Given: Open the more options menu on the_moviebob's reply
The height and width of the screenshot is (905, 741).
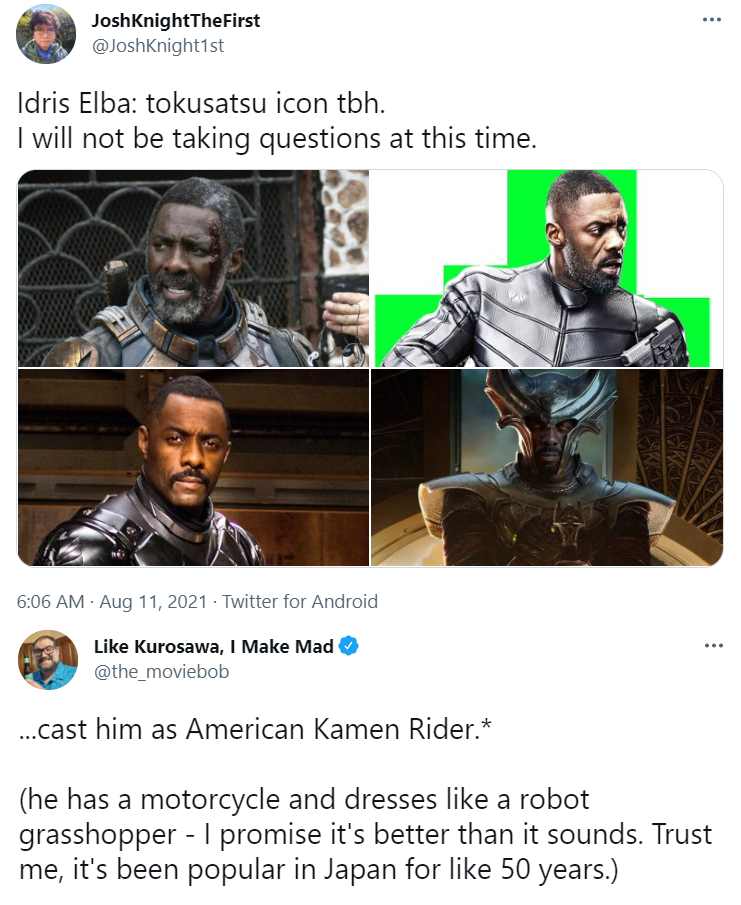Looking at the screenshot, I should coord(713,645).
